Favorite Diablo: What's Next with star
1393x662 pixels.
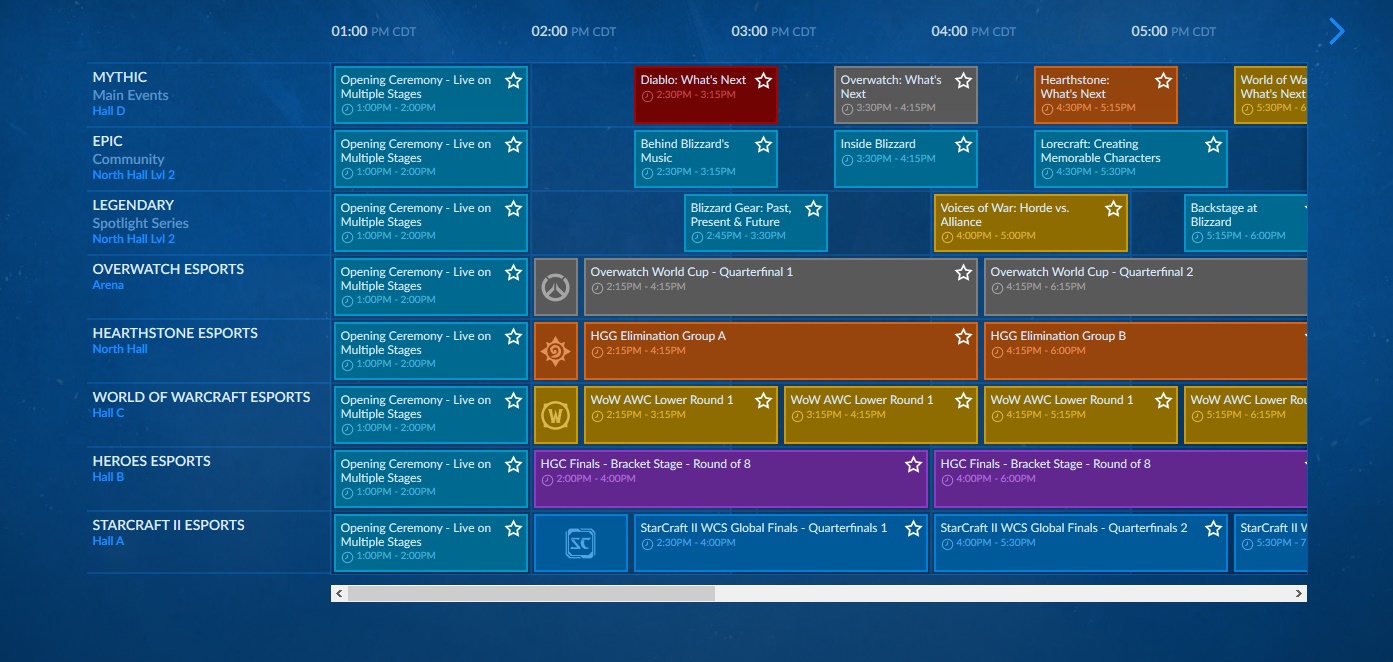(x=763, y=80)
